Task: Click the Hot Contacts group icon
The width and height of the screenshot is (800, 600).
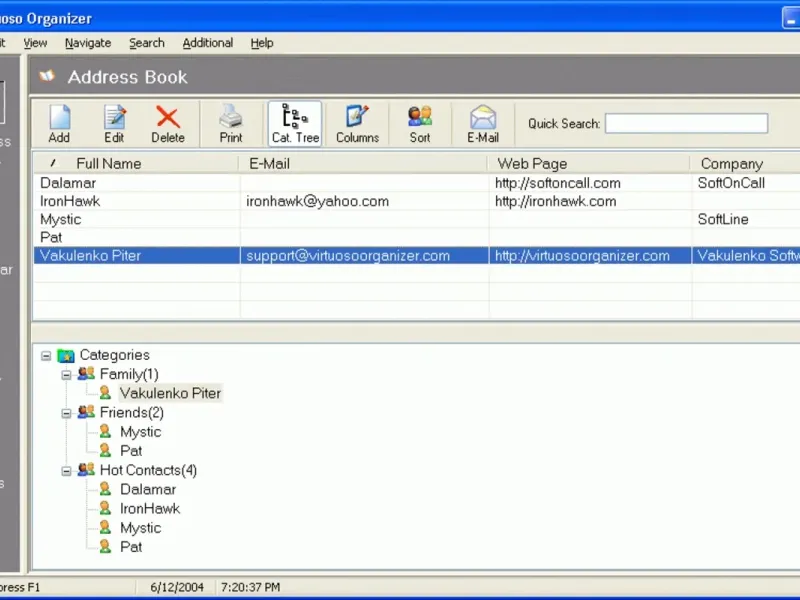Action: (86, 470)
